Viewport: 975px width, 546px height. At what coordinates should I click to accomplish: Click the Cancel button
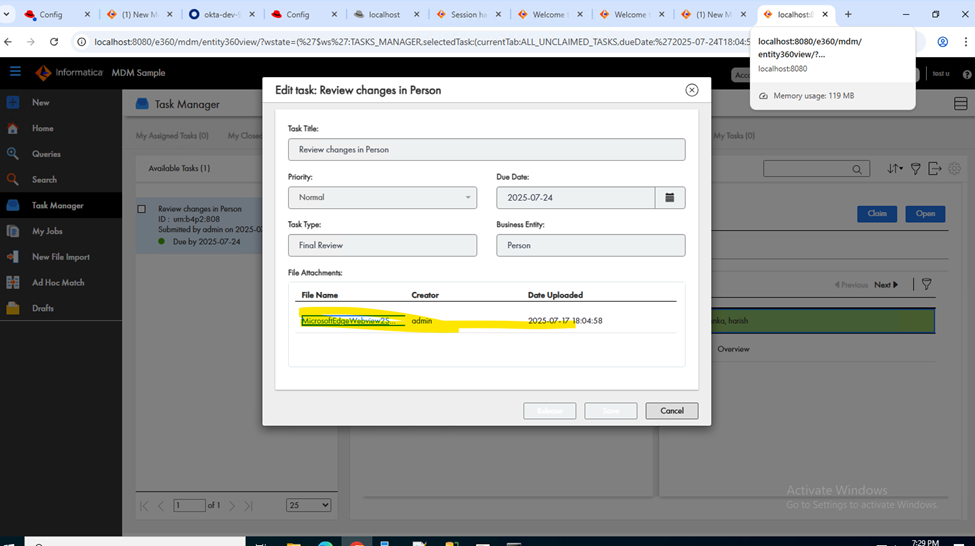672,410
